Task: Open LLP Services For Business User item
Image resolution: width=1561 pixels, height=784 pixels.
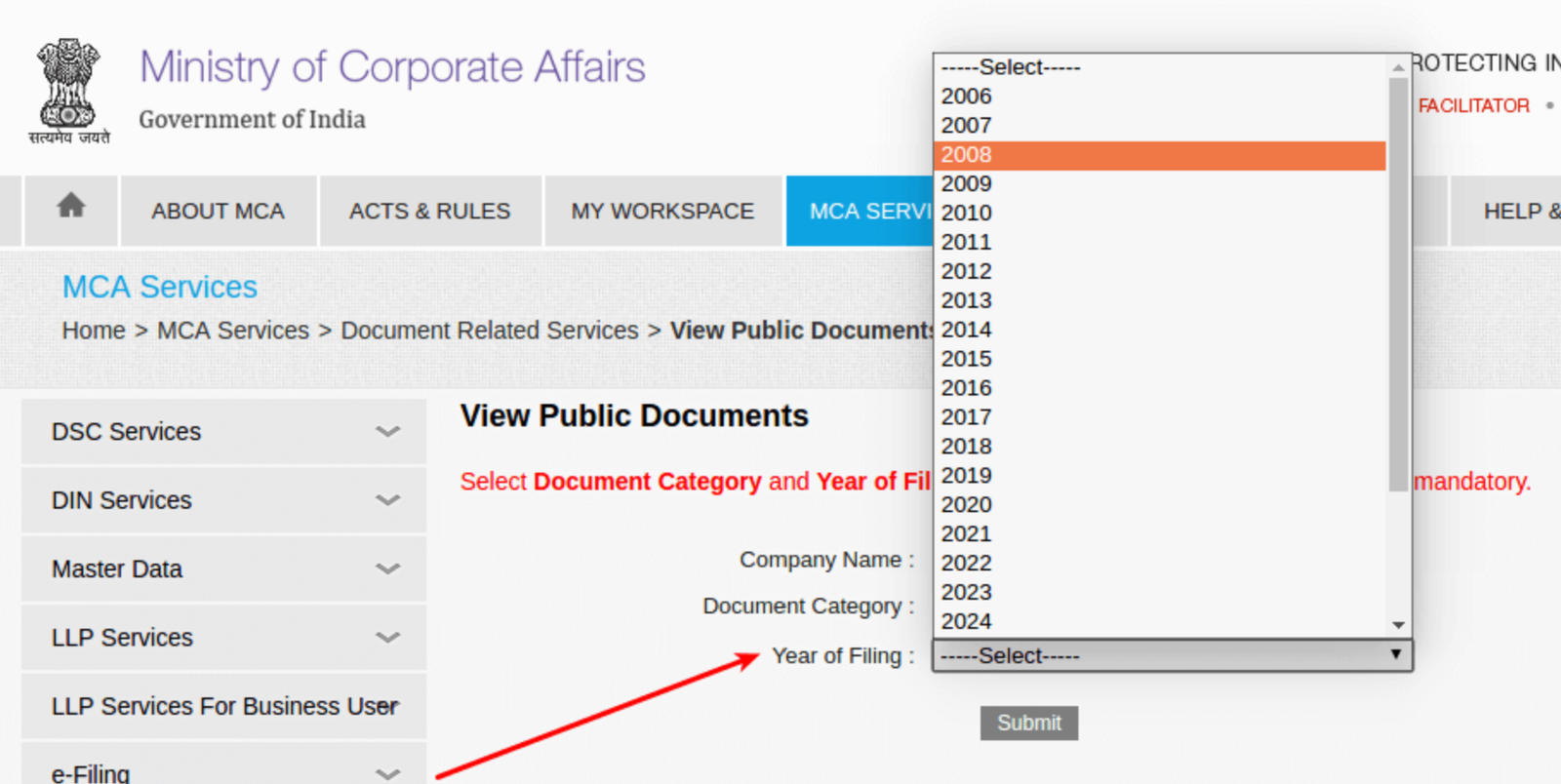Action: click(x=223, y=706)
